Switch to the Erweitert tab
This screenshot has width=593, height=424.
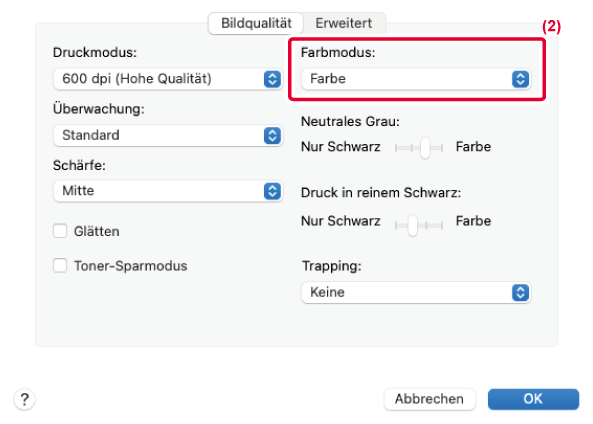[x=344, y=23]
